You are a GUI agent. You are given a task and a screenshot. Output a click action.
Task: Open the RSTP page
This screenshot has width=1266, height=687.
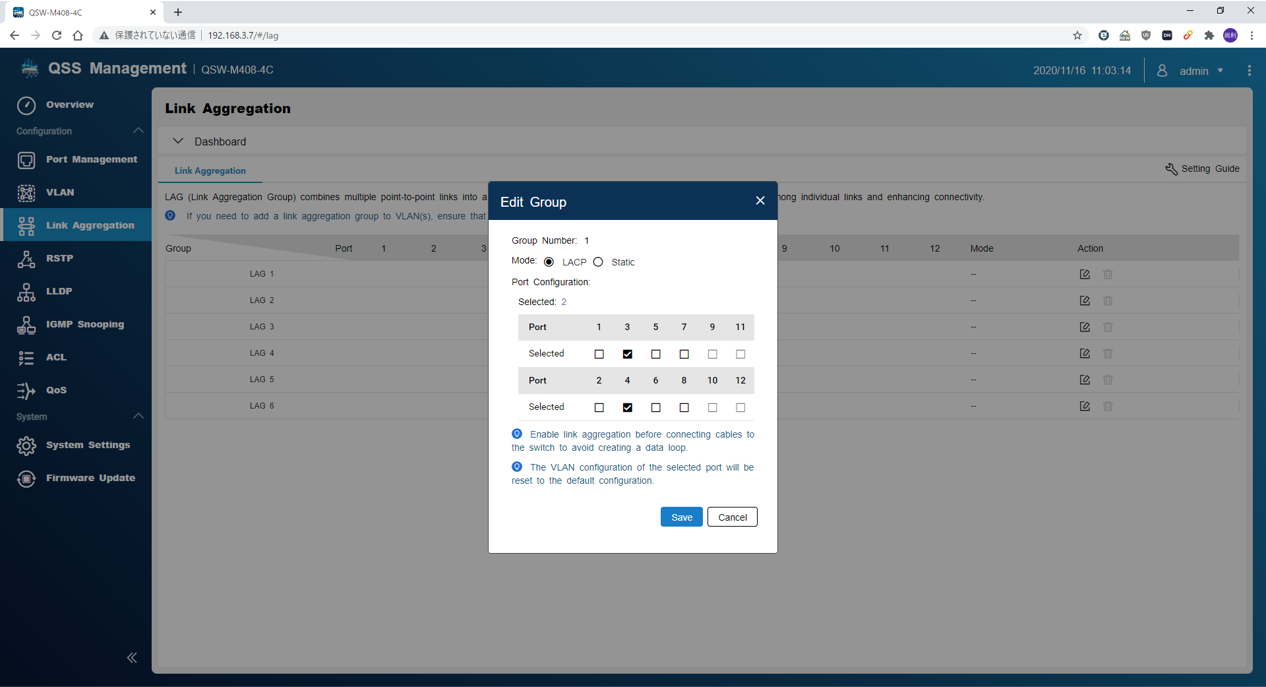click(x=59, y=258)
